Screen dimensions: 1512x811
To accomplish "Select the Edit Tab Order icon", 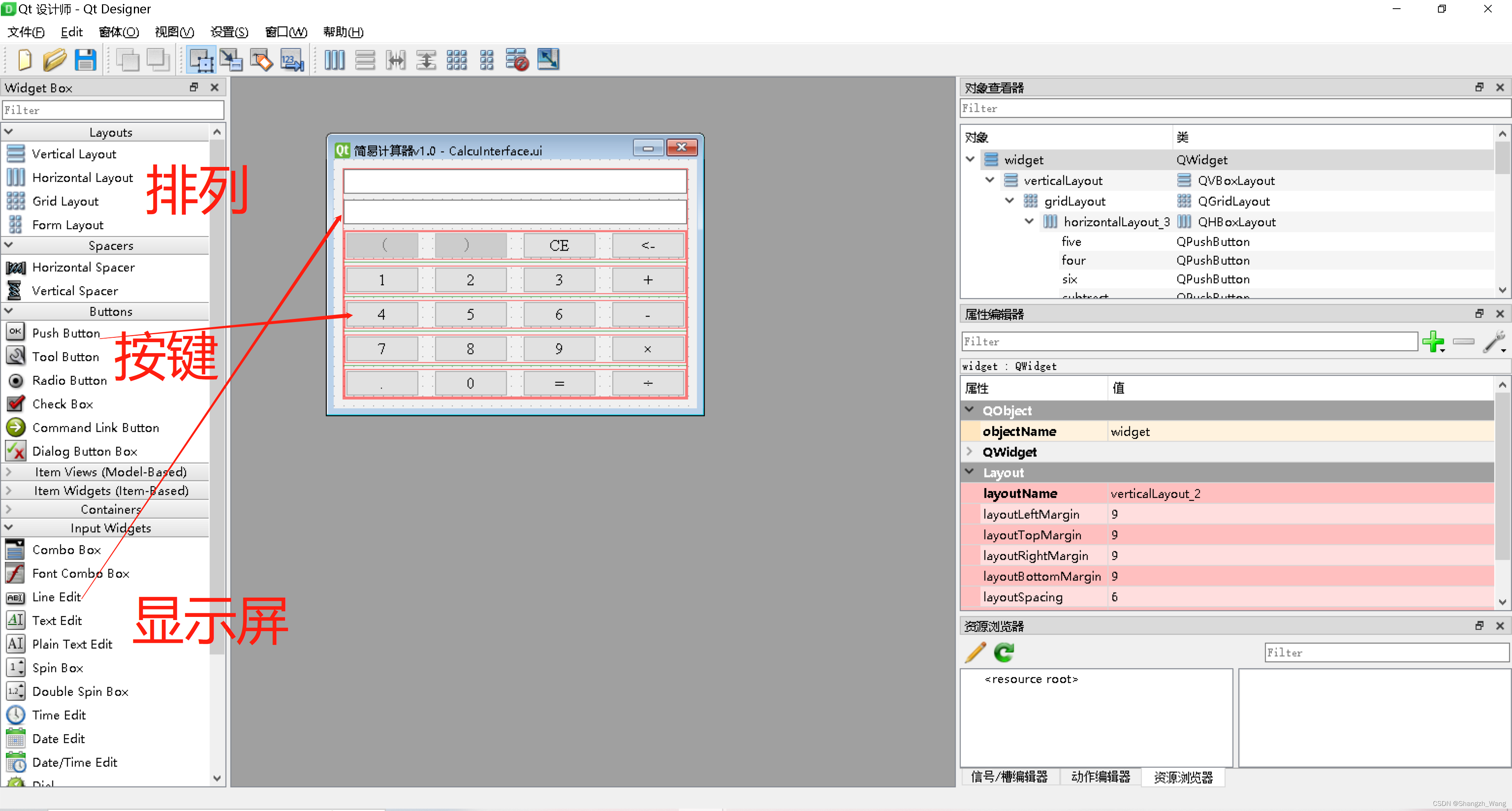I will 292,60.
